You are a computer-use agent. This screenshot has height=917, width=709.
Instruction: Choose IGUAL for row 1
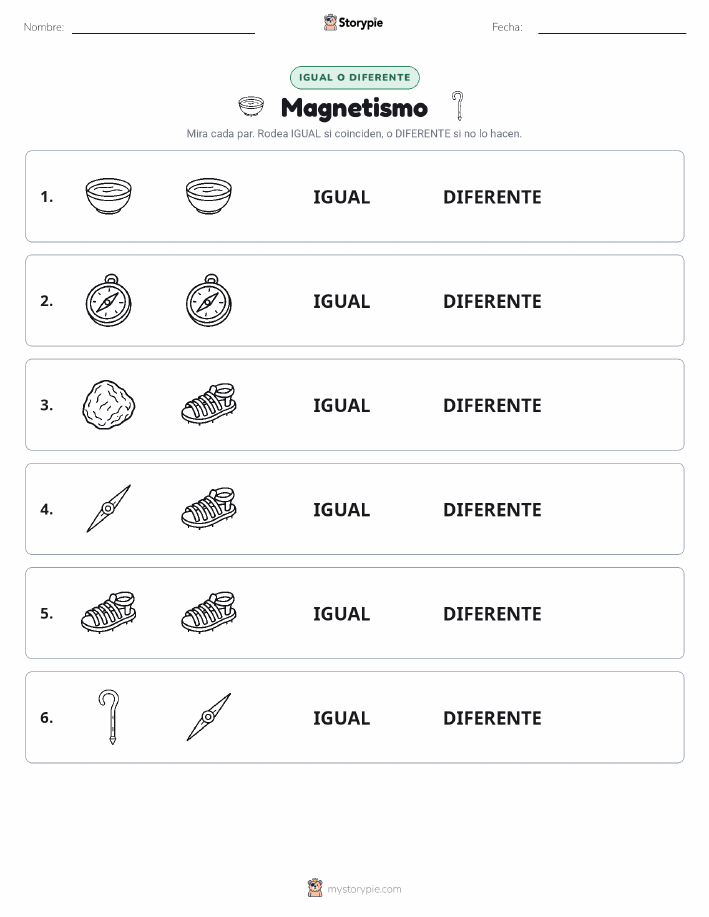tap(342, 197)
